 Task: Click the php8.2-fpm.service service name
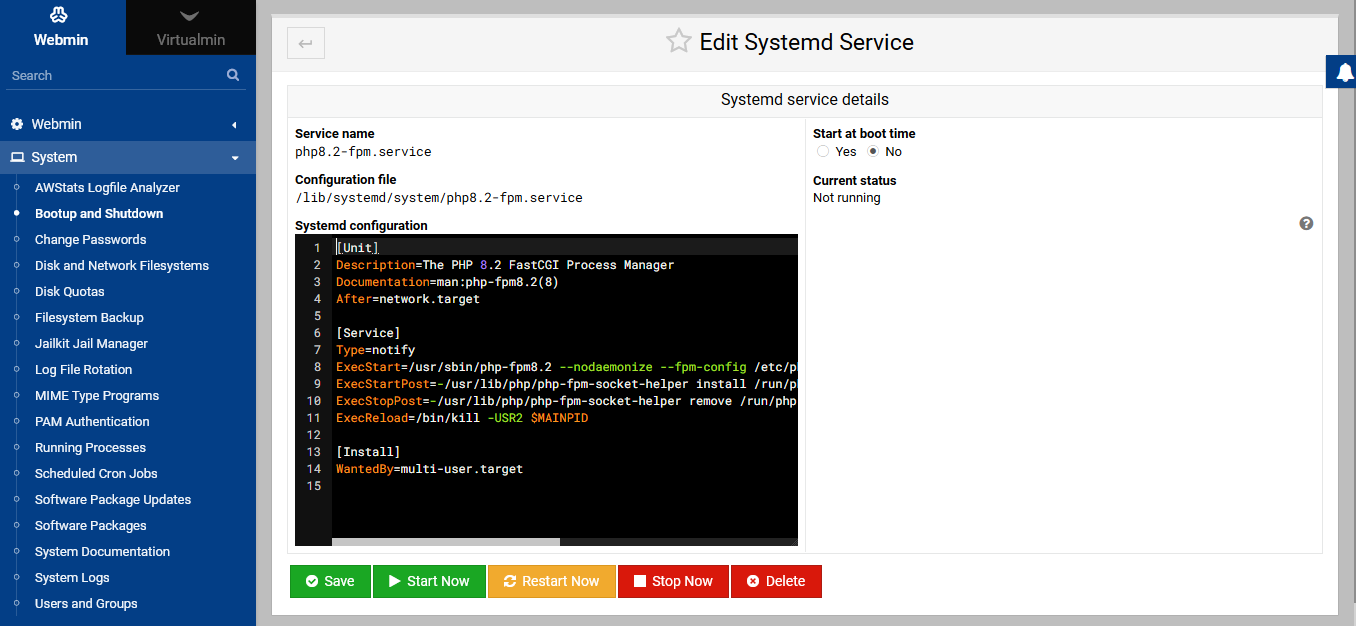click(x=363, y=152)
